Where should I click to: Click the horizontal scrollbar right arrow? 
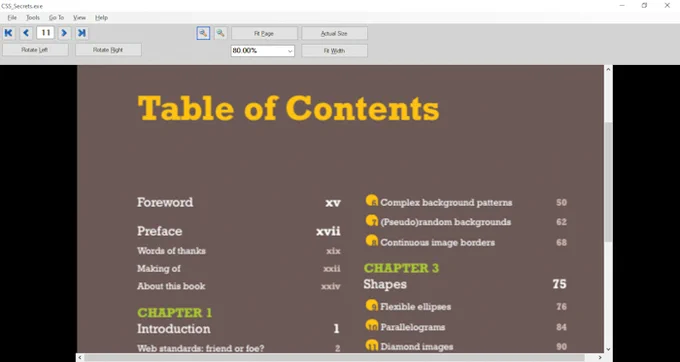600,358
